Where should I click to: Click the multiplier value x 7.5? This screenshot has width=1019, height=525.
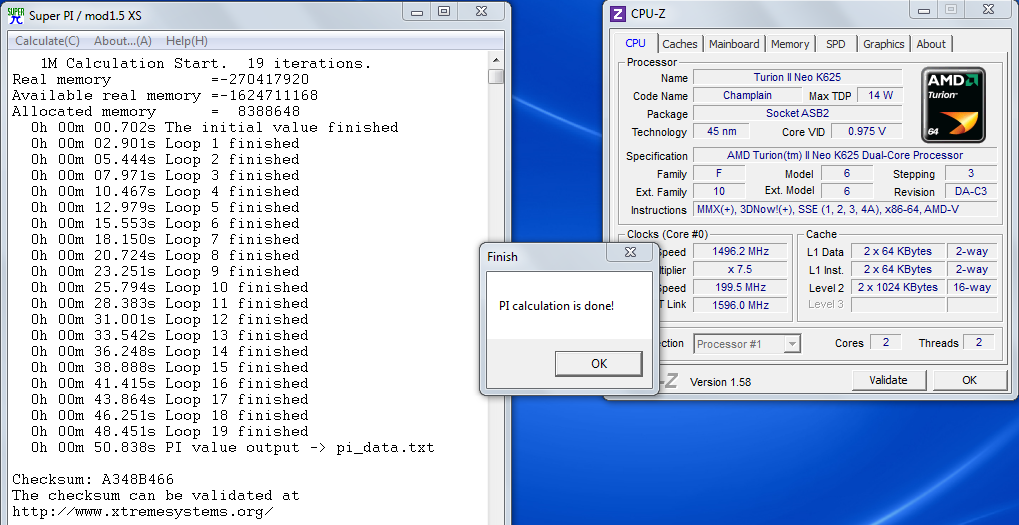[740, 270]
